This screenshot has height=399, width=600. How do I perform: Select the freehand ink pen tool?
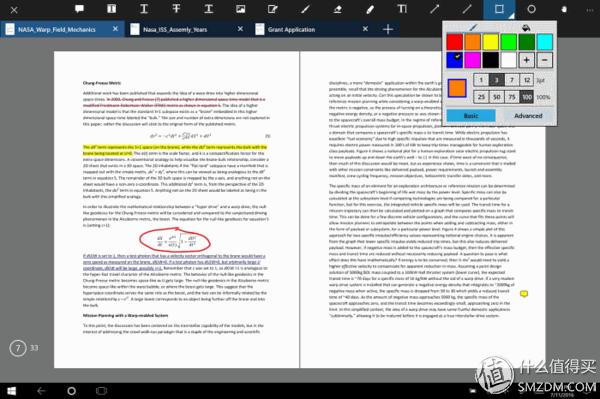click(305, 9)
